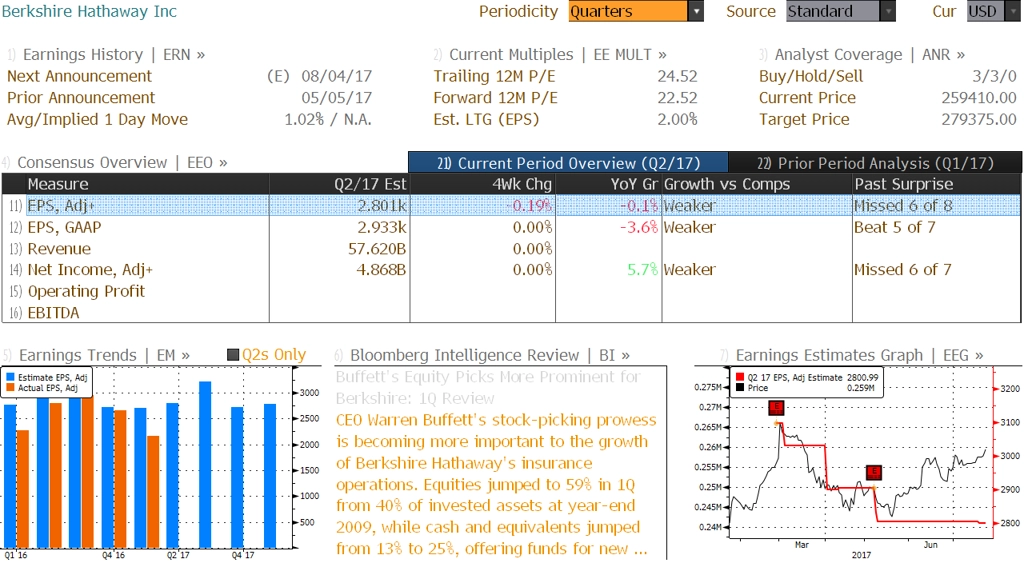1024x563 pixels.
Task: Select the Revenue measure row
Action: (x=59, y=249)
